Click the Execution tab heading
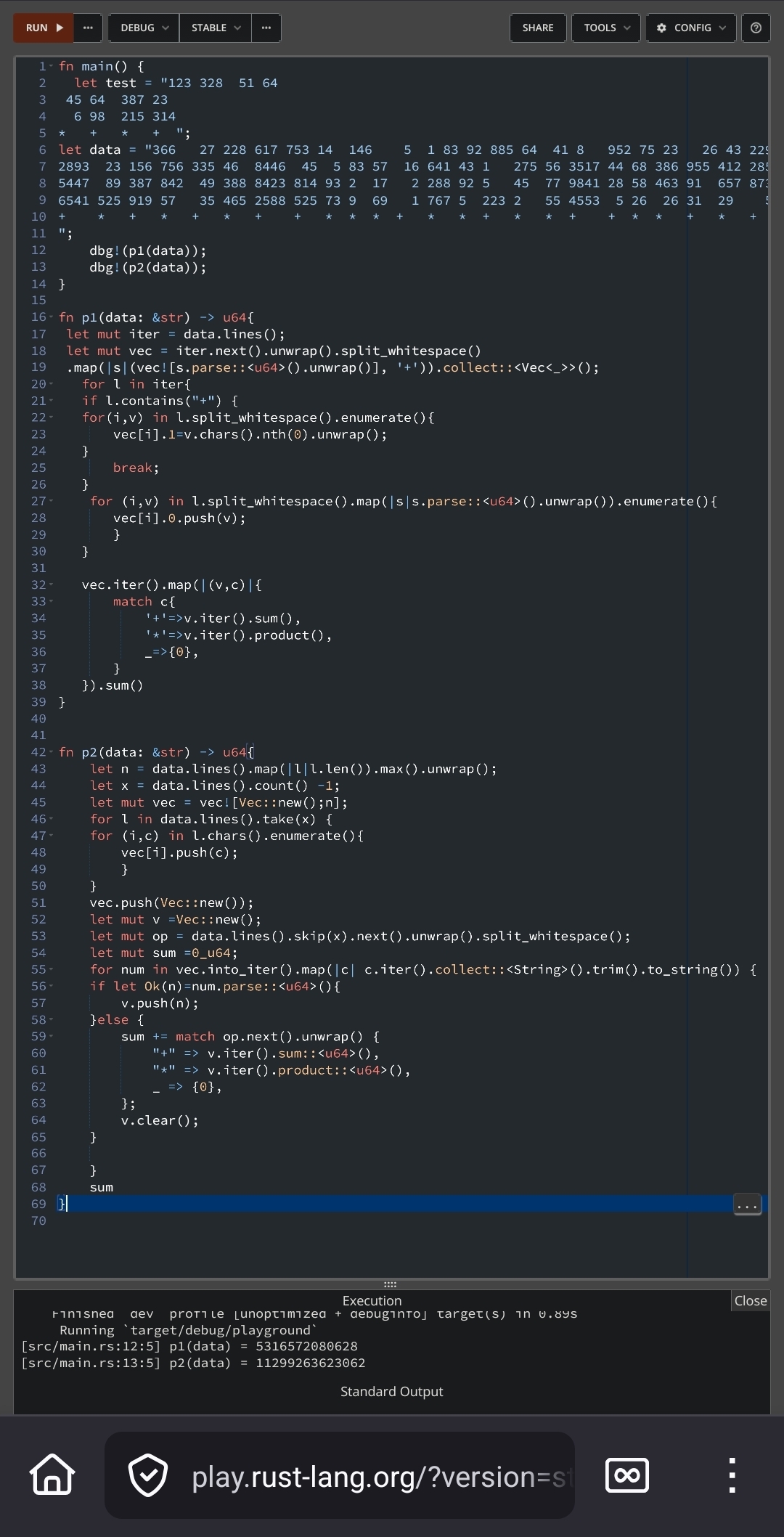The image size is (784, 1537). coord(372,1301)
